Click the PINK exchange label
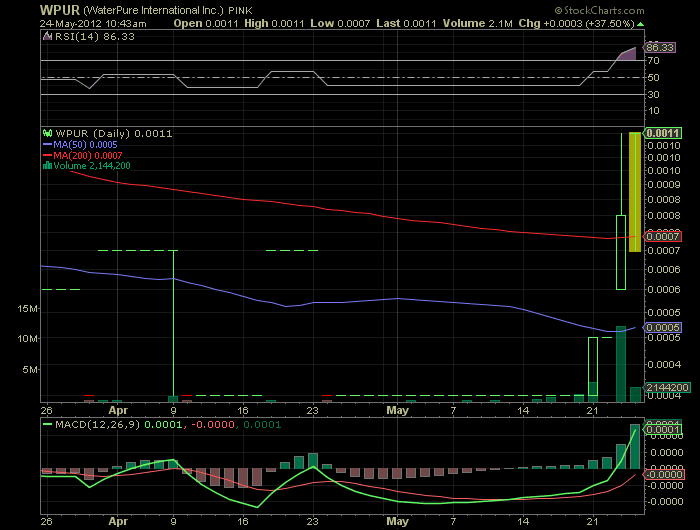Viewport: 700px width, 530px height. (x=240, y=10)
